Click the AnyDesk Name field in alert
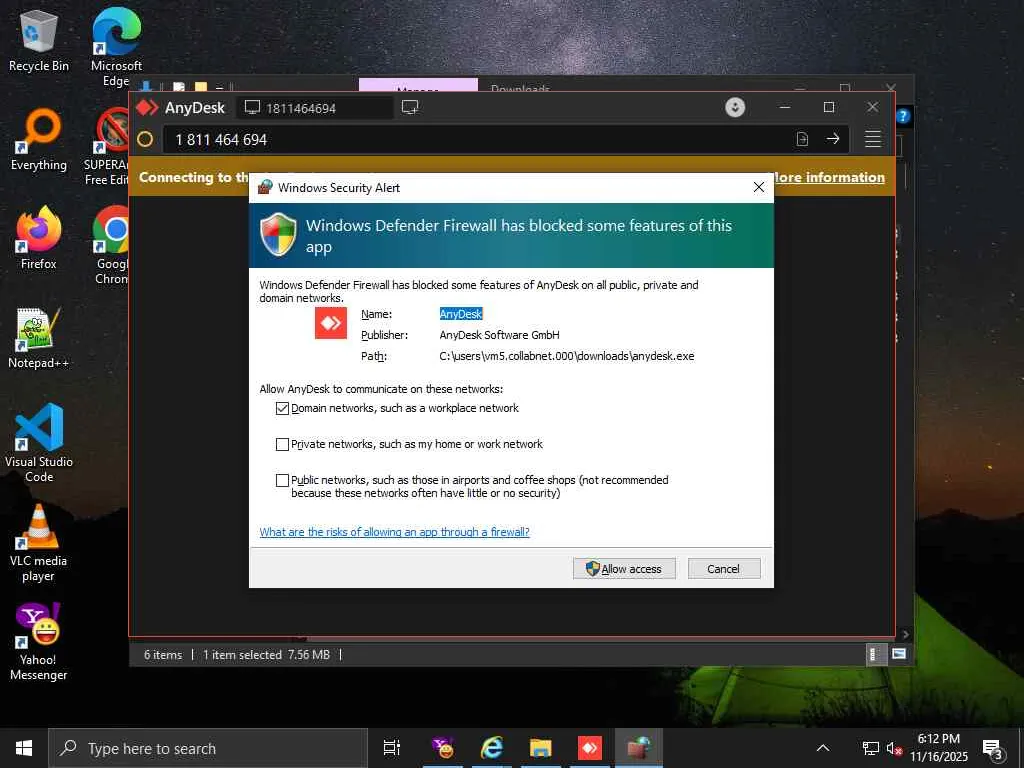Viewport: 1024px width, 768px height. (x=460, y=314)
